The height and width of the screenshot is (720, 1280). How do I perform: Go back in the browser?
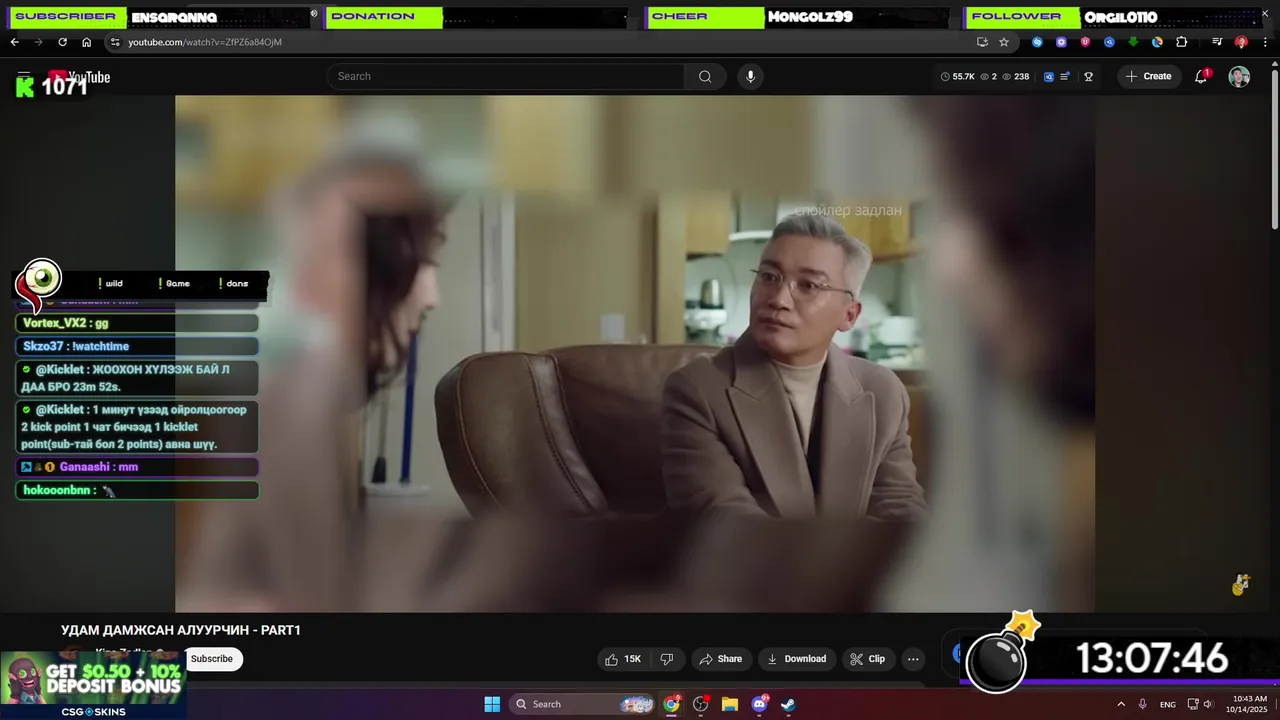tap(14, 42)
